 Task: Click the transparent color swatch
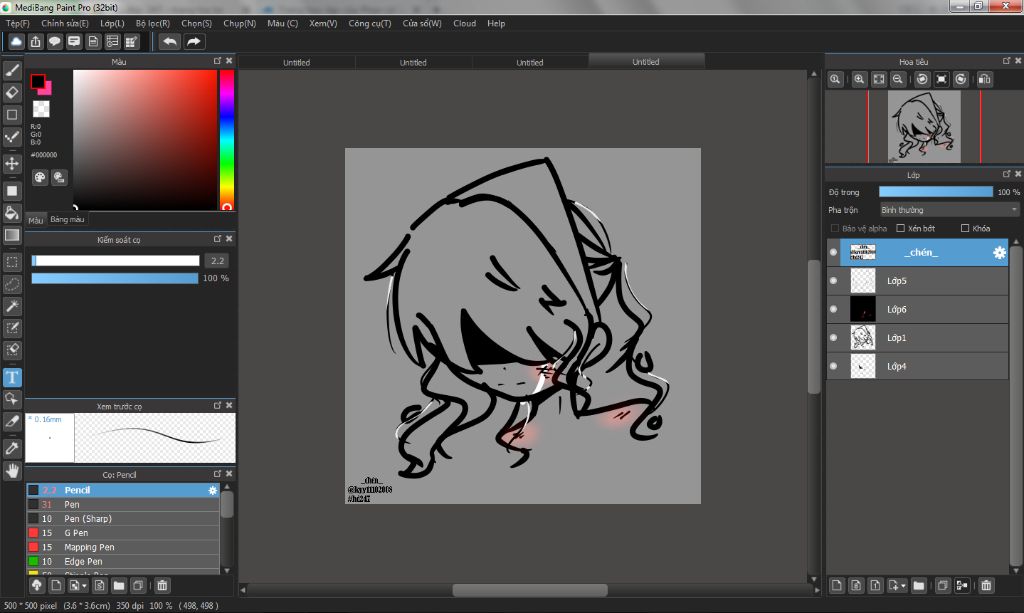40,108
